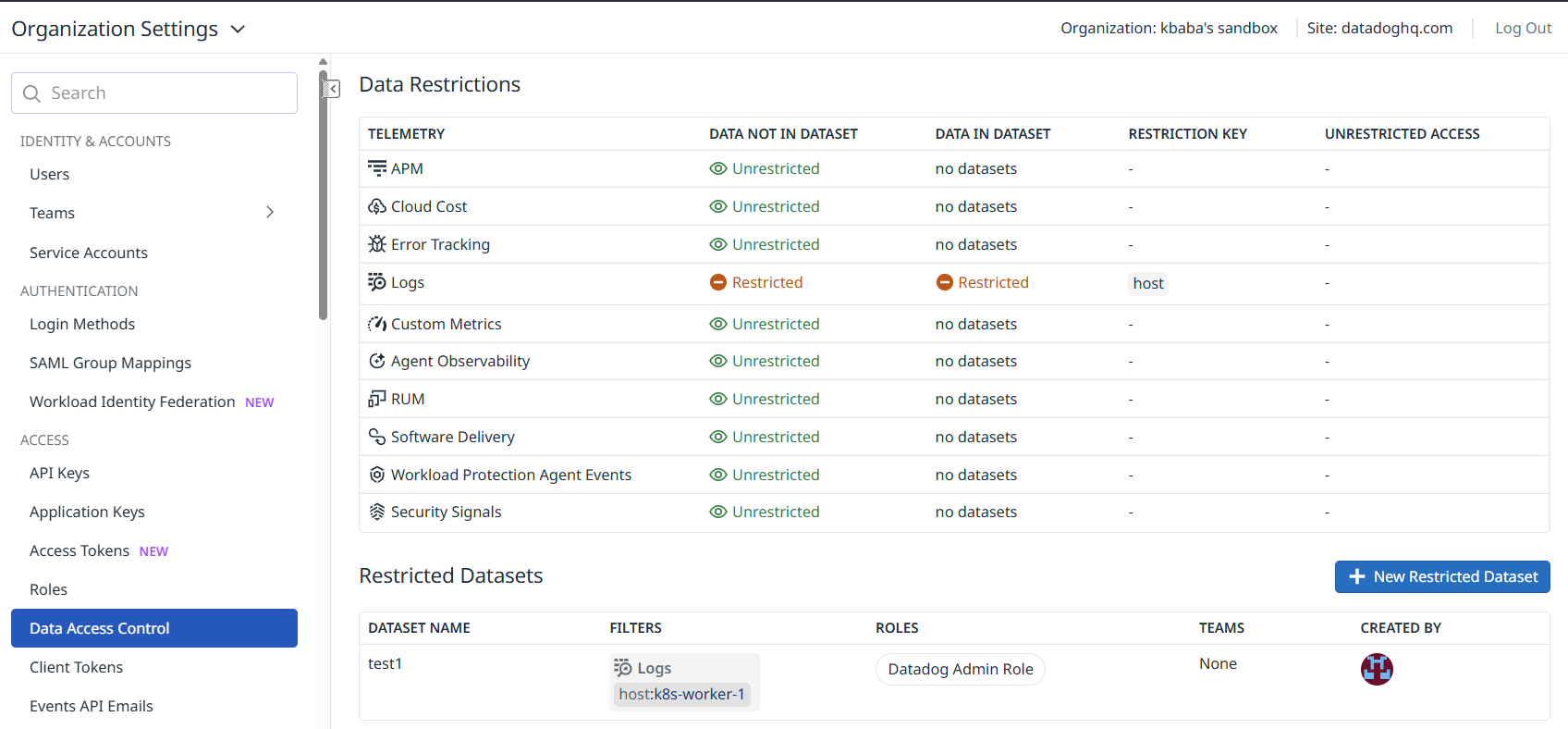Click the eye icon in Agent Observability row
1568x729 pixels.
tap(718, 361)
